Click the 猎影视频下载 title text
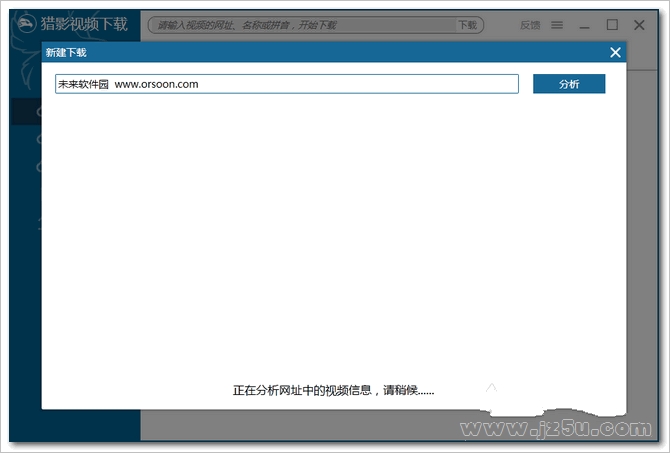 tap(84, 24)
